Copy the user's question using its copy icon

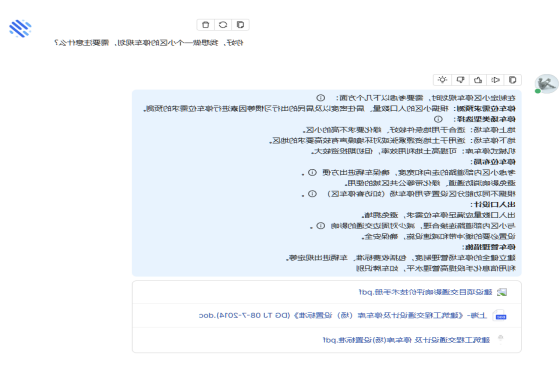(x=240, y=25)
